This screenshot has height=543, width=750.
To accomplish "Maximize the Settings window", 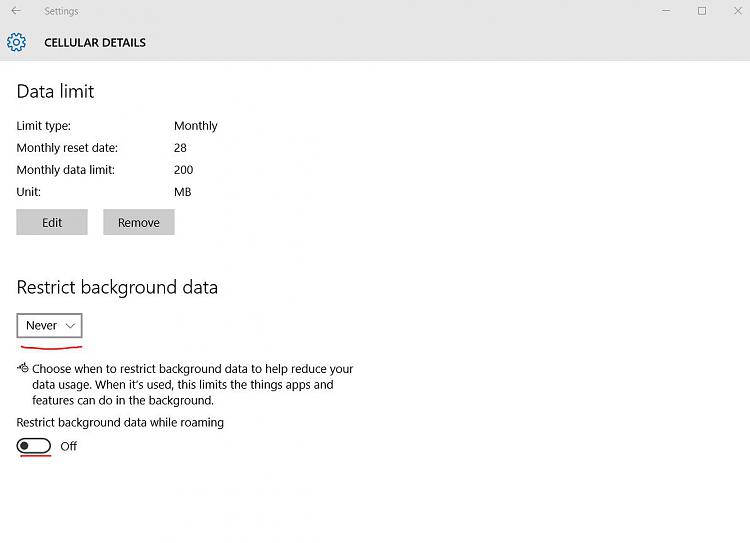I will (x=702, y=11).
